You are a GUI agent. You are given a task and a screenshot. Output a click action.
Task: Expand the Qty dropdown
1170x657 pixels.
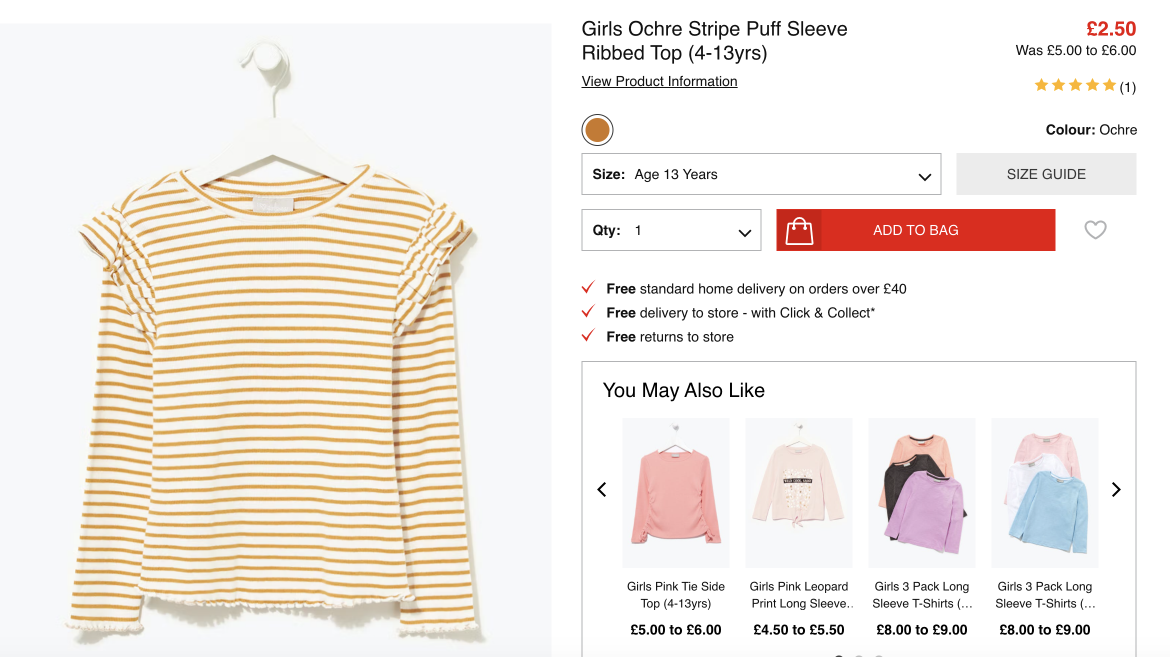click(x=672, y=230)
